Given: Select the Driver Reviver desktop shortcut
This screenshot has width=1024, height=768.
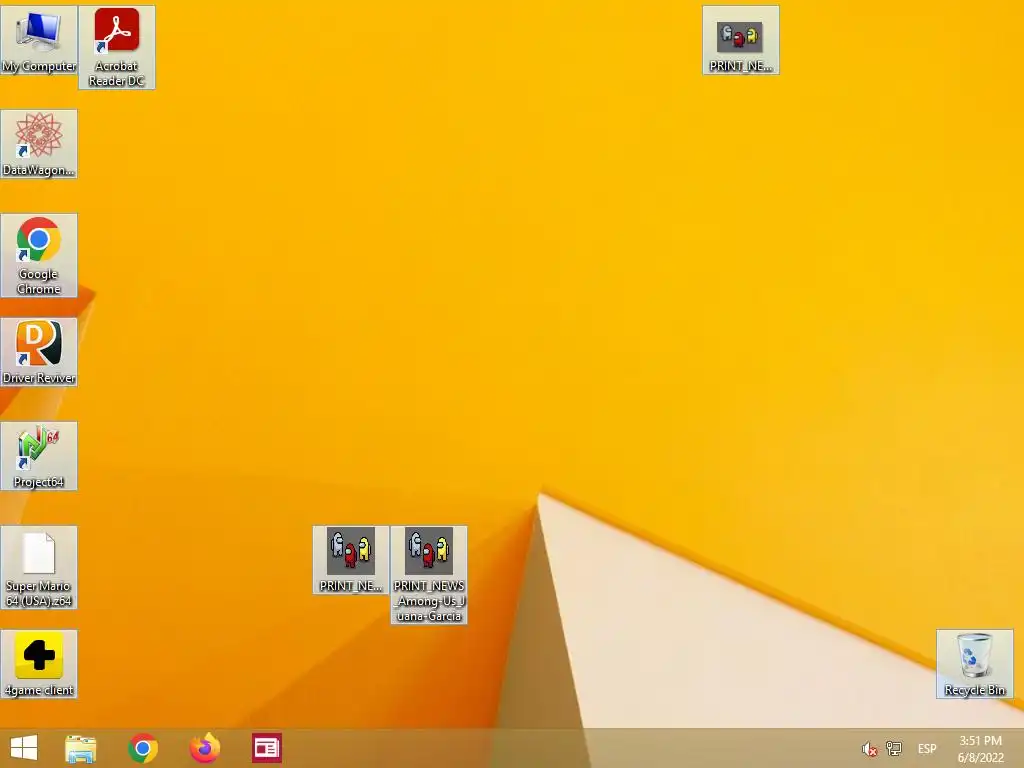Looking at the screenshot, I should (39, 352).
